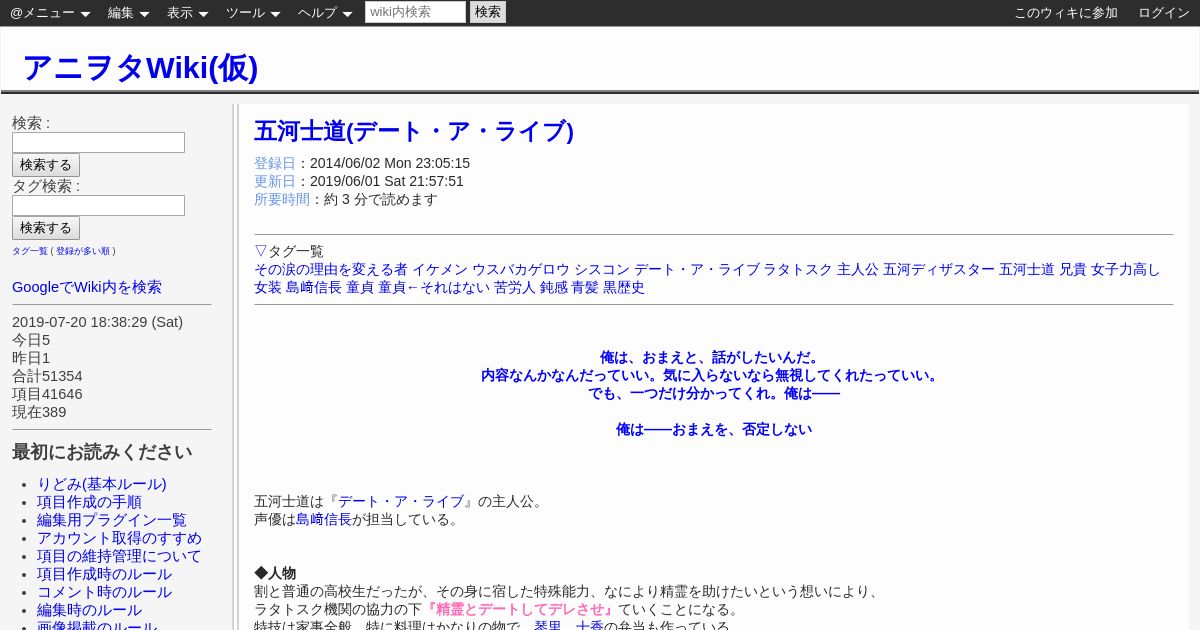
Task: Open GoogleでWiki内を検索 link
Action: point(87,287)
